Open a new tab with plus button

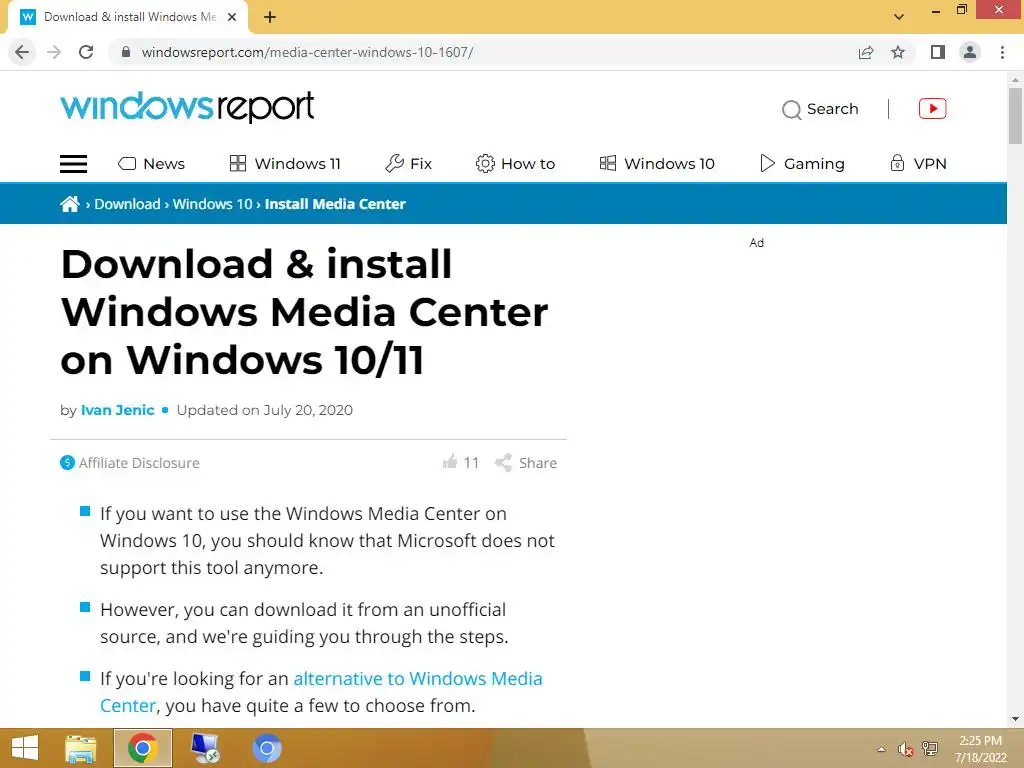pyautogui.click(x=270, y=17)
